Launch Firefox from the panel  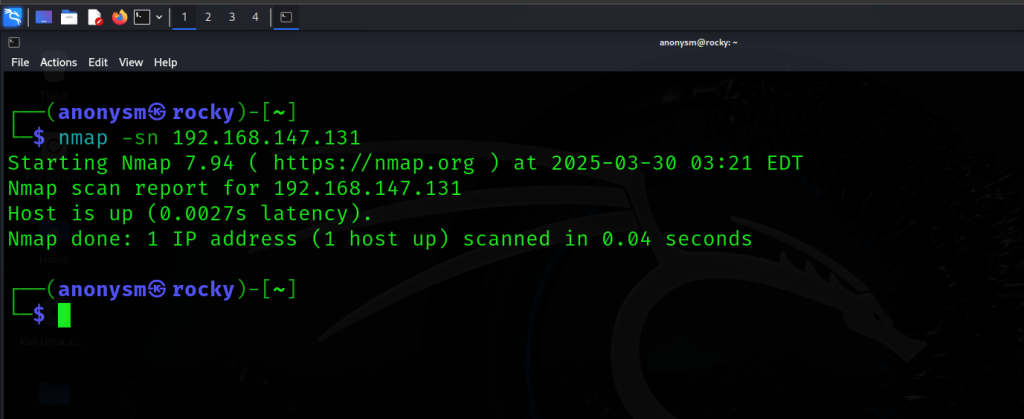pos(120,18)
